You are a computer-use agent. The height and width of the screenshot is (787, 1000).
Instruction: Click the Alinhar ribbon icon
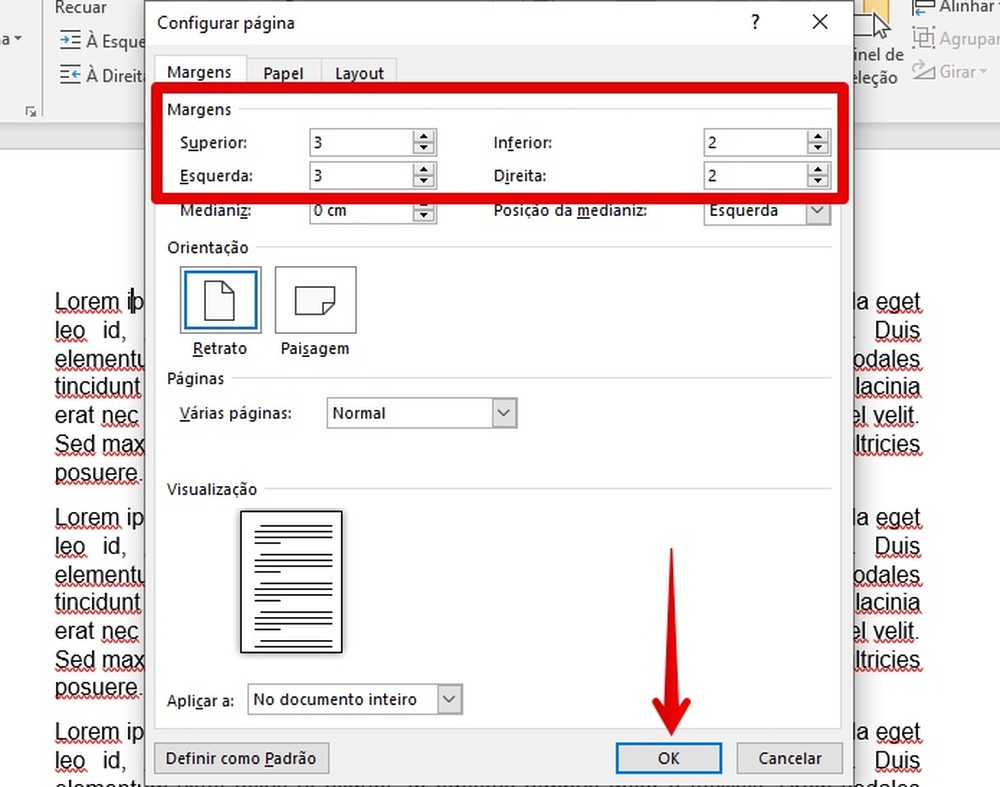click(x=923, y=8)
